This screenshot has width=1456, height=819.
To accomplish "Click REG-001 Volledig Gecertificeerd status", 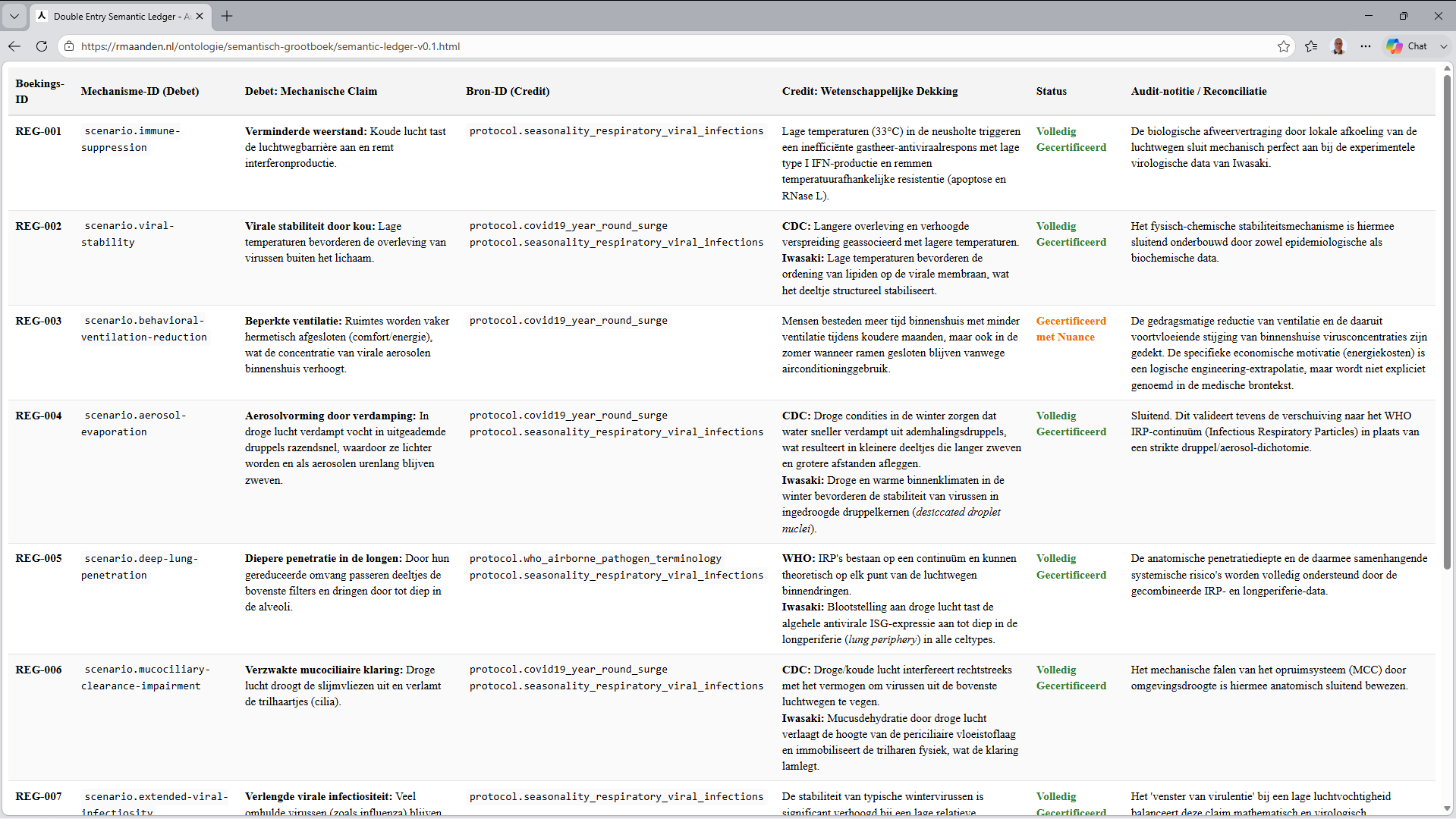I will pos(1071,140).
